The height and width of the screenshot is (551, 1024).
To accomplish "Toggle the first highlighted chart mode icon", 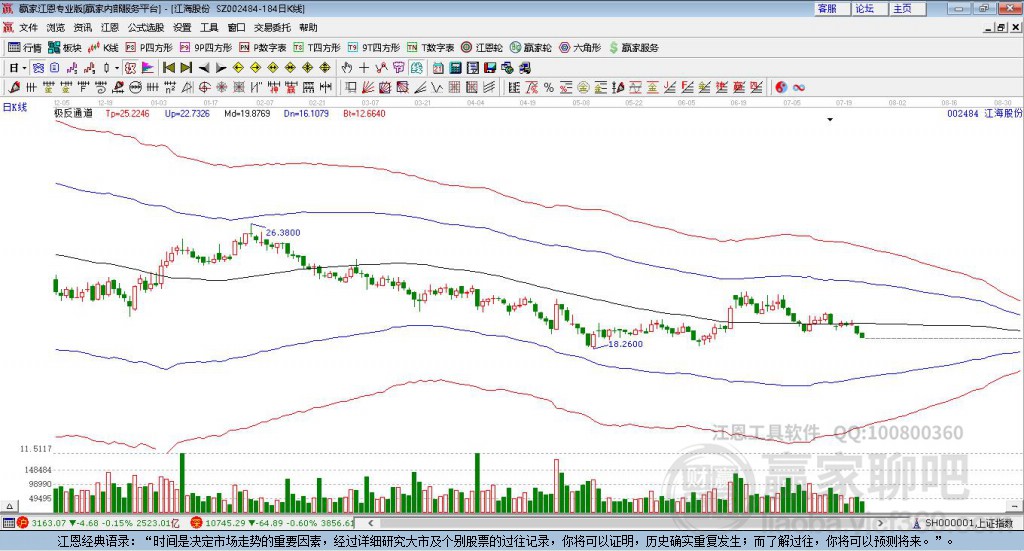I will (39, 68).
